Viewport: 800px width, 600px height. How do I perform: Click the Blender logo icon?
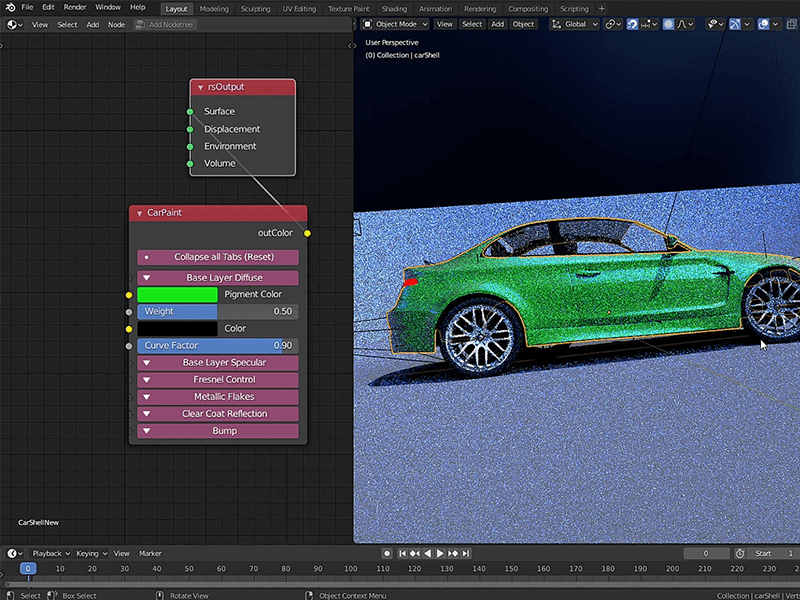point(9,7)
